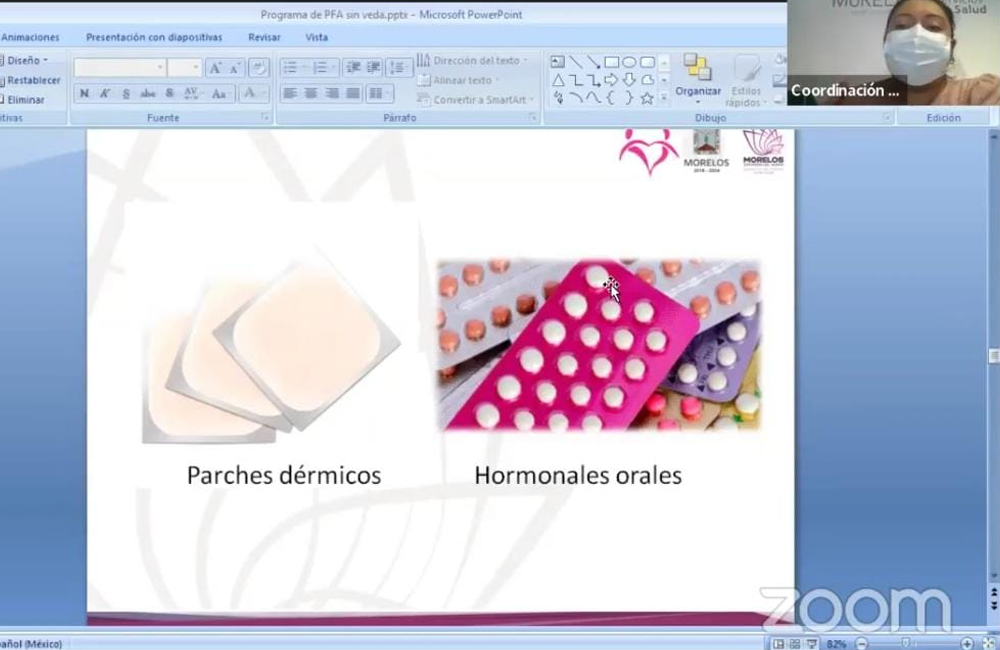This screenshot has width=1000, height=650.
Task: Select the five-point star shape
Action: tap(647, 98)
